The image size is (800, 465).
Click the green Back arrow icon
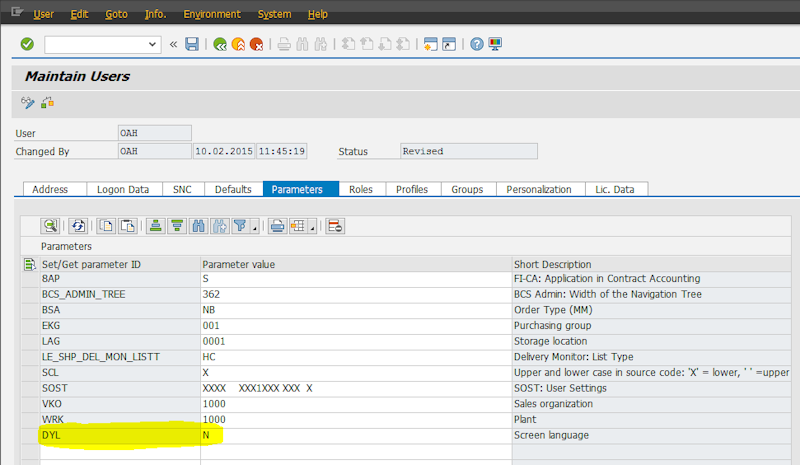tap(220, 44)
